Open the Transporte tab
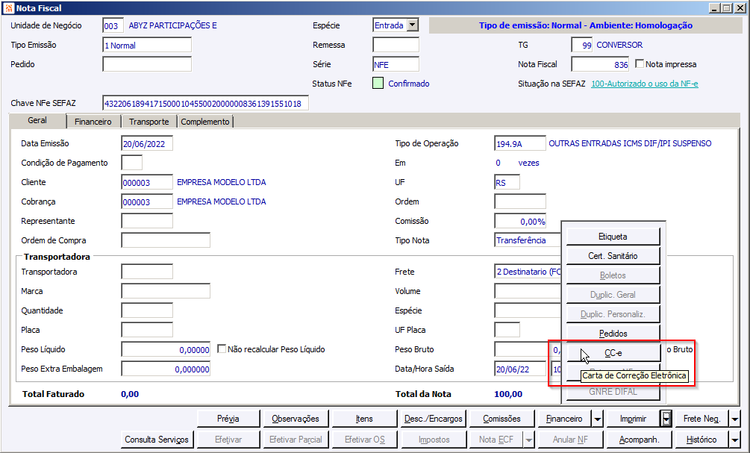Viewport: 750px width, 453px height. coord(149,122)
